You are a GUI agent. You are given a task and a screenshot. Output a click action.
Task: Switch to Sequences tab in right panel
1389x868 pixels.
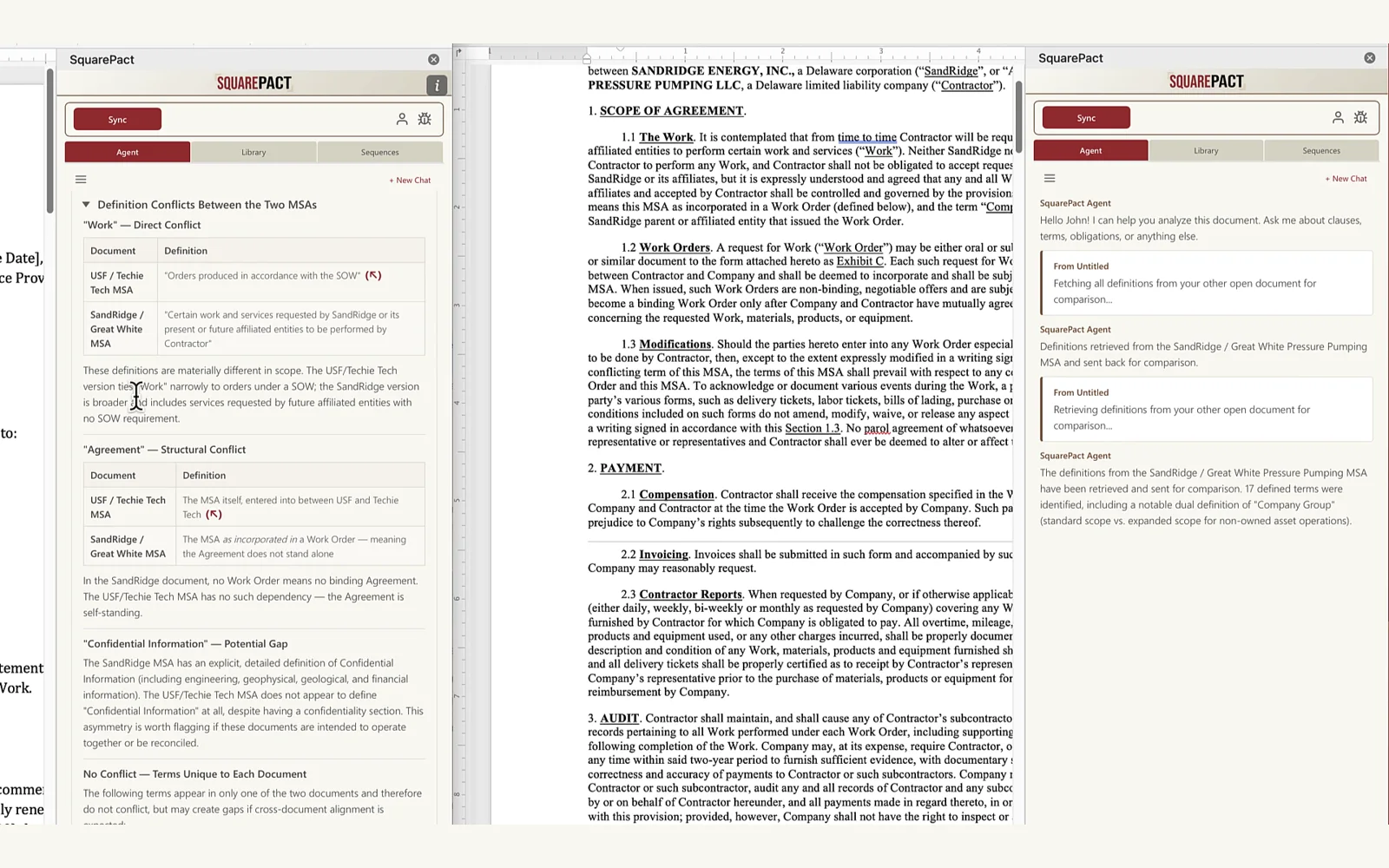tap(1321, 150)
